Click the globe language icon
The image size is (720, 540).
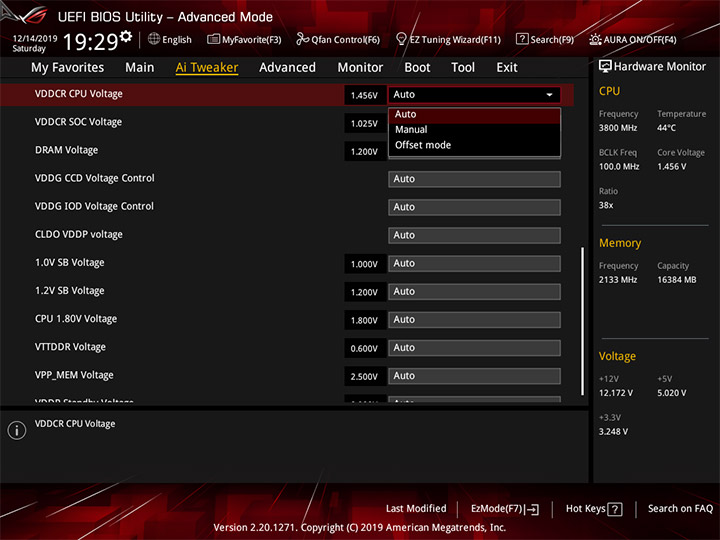tap(154, 39)
